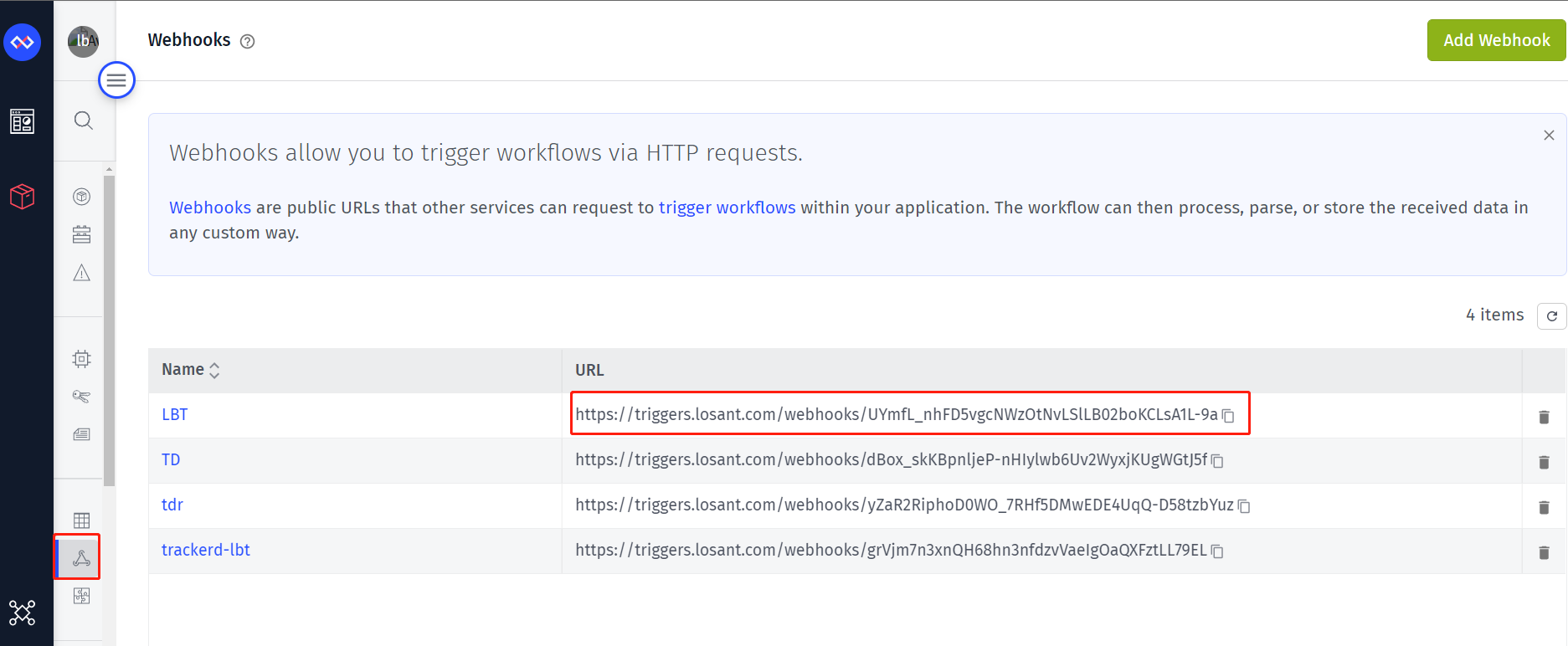The height and width of the screenshot is (646, 1568).
Task: Open the briefcase icon in sidebar
Action: point(81,234)
